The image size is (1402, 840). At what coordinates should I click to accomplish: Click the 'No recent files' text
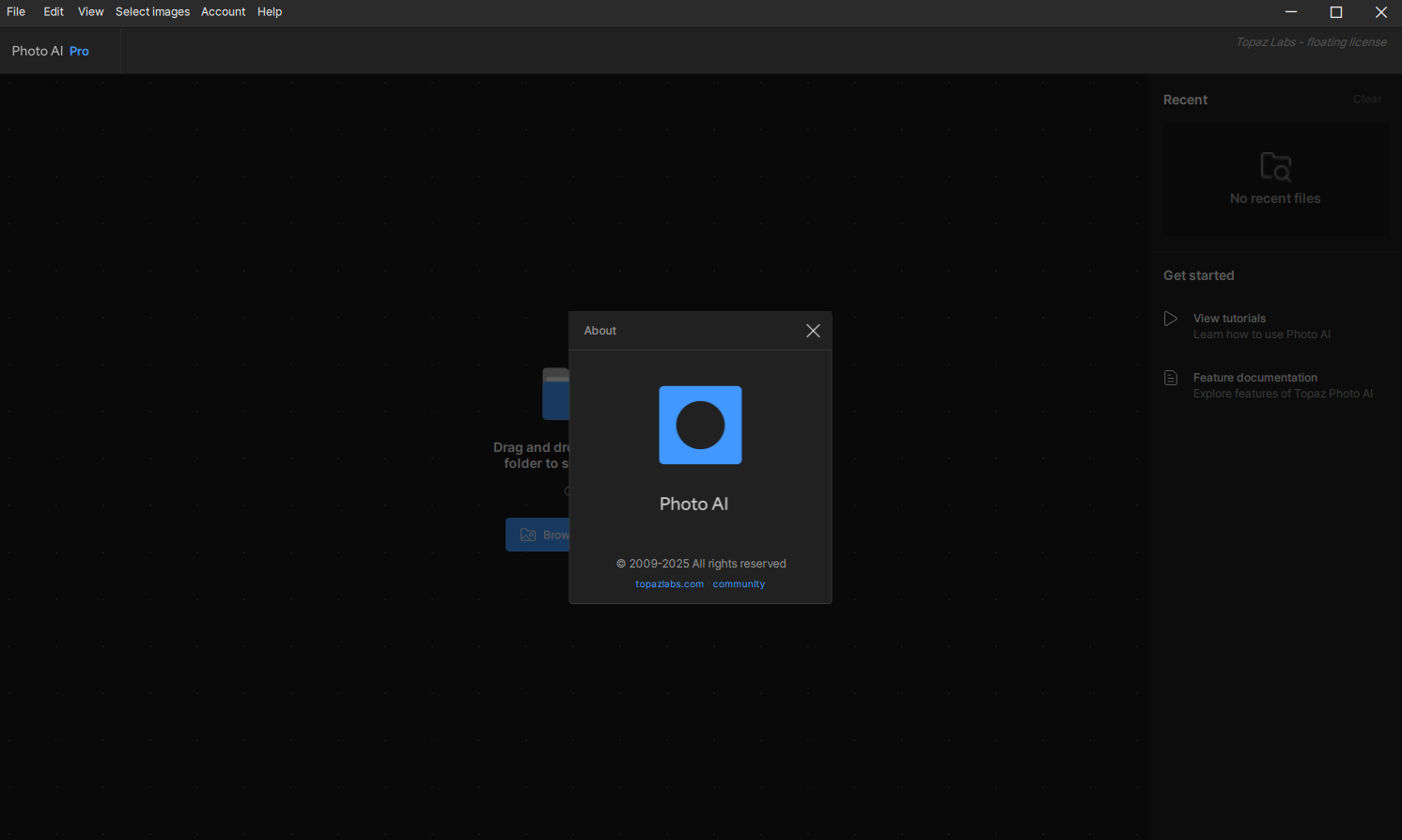coord(1275,198)
